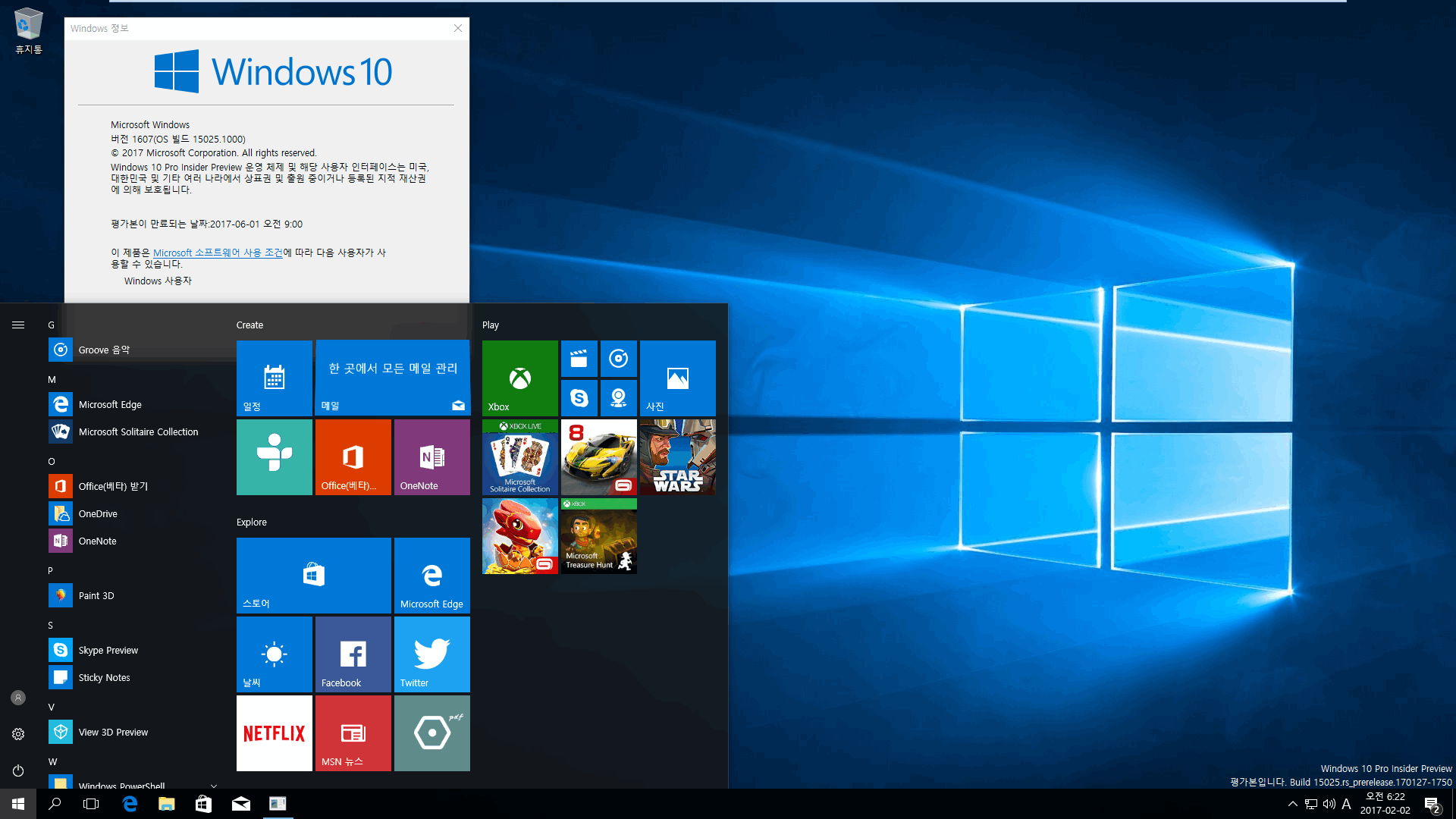Screen dimensions: 1456x819
Task: Close the Windows 정보 dialog
Action: [x=458, y=28]
